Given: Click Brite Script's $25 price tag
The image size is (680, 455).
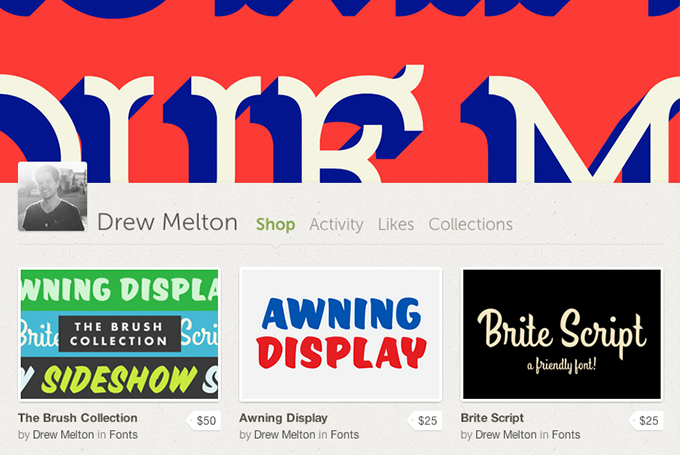Looking at the screenshot, I should [646, 420].
